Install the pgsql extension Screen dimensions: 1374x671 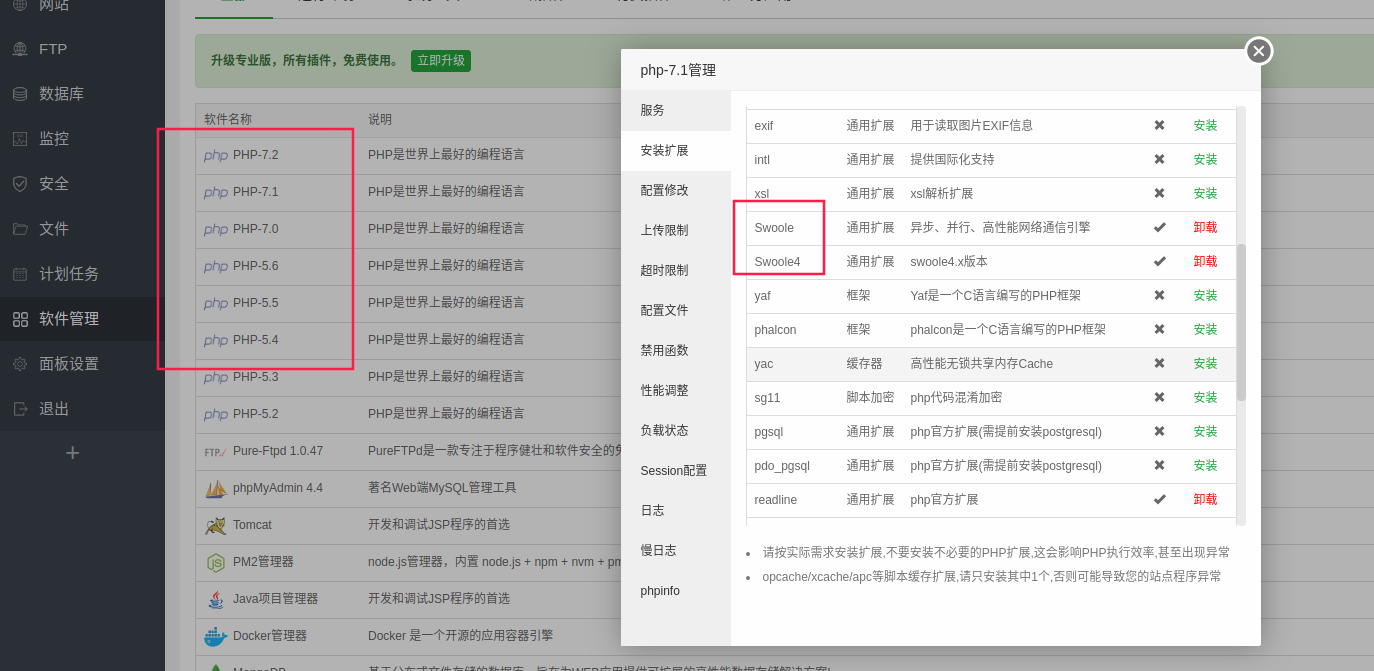coord(1205,432)
